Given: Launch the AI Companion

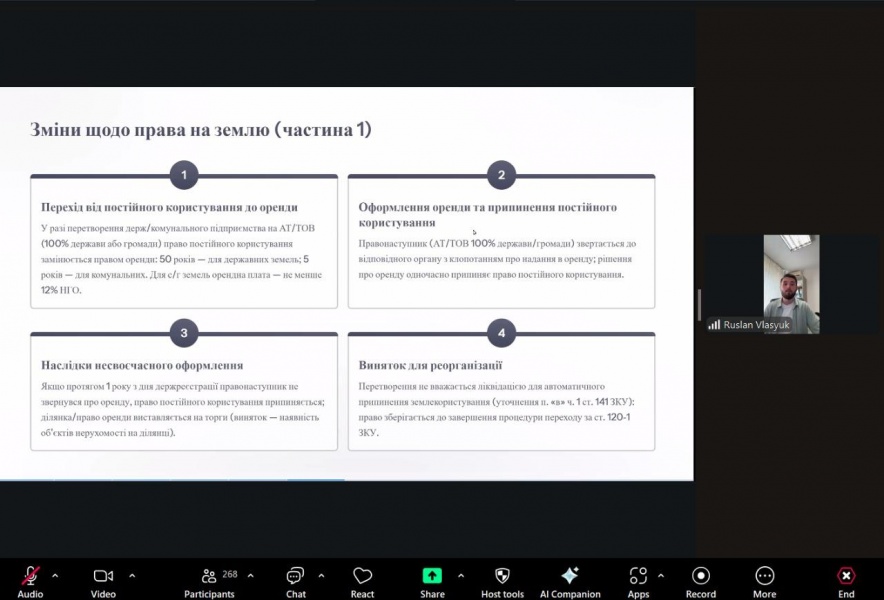Looking at the screenshot, I should point(569,576).
